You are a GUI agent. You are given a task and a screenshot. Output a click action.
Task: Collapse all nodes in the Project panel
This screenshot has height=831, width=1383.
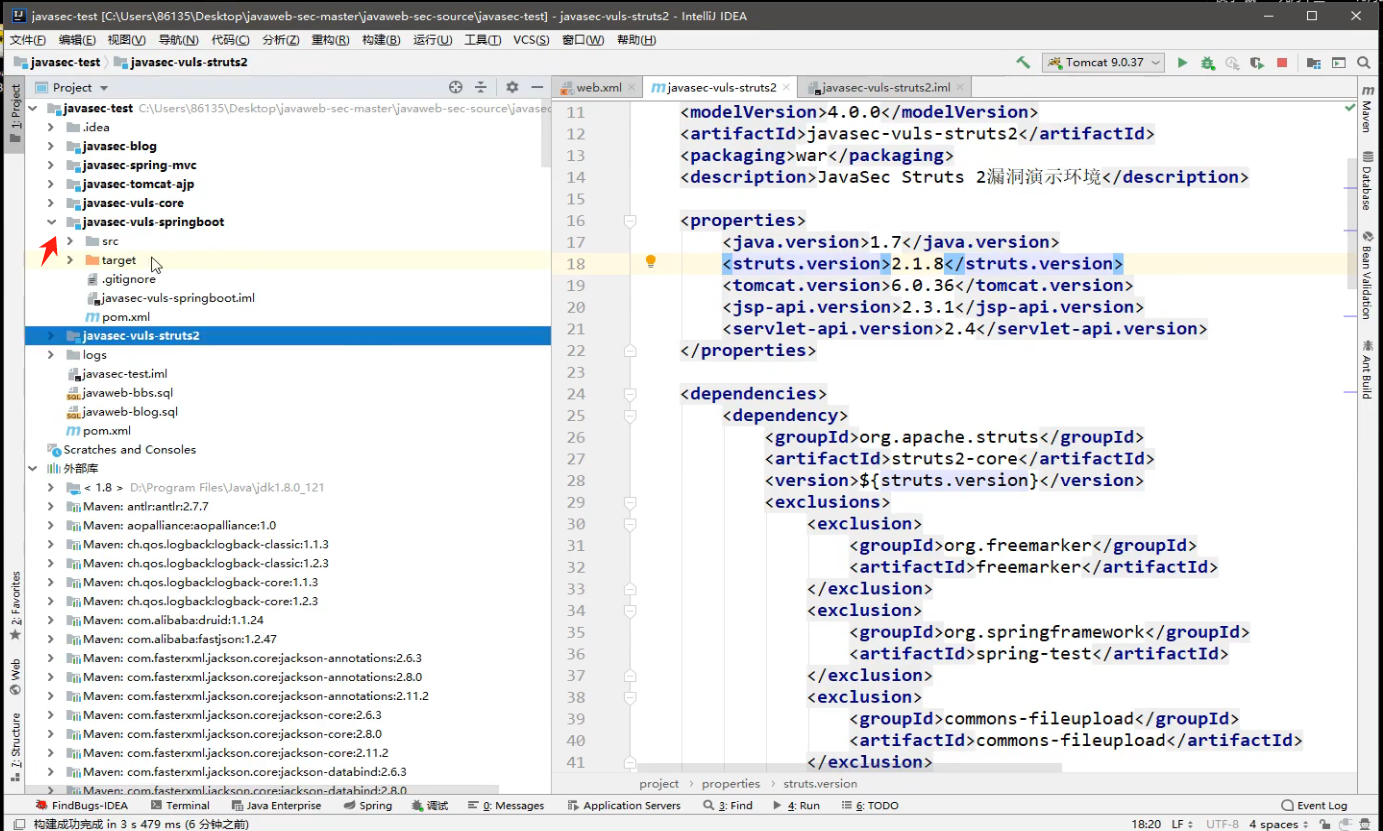click(481, 87)
